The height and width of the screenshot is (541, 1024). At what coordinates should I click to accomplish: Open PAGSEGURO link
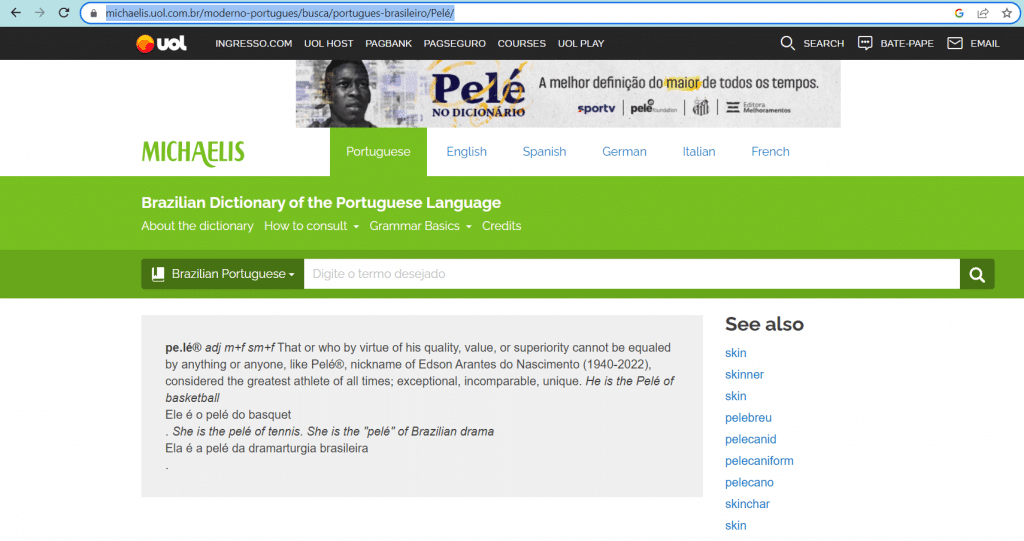click(455, 44)
